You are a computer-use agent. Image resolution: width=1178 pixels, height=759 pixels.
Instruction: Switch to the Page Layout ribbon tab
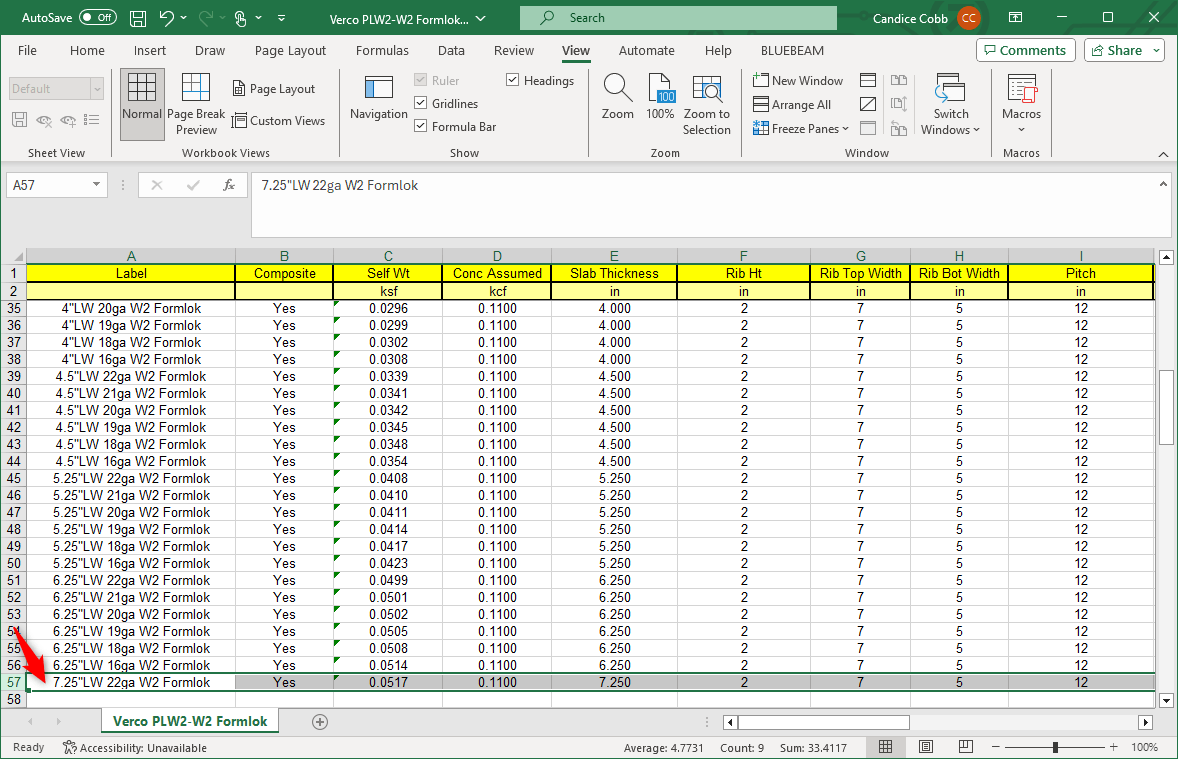point(290,51)
